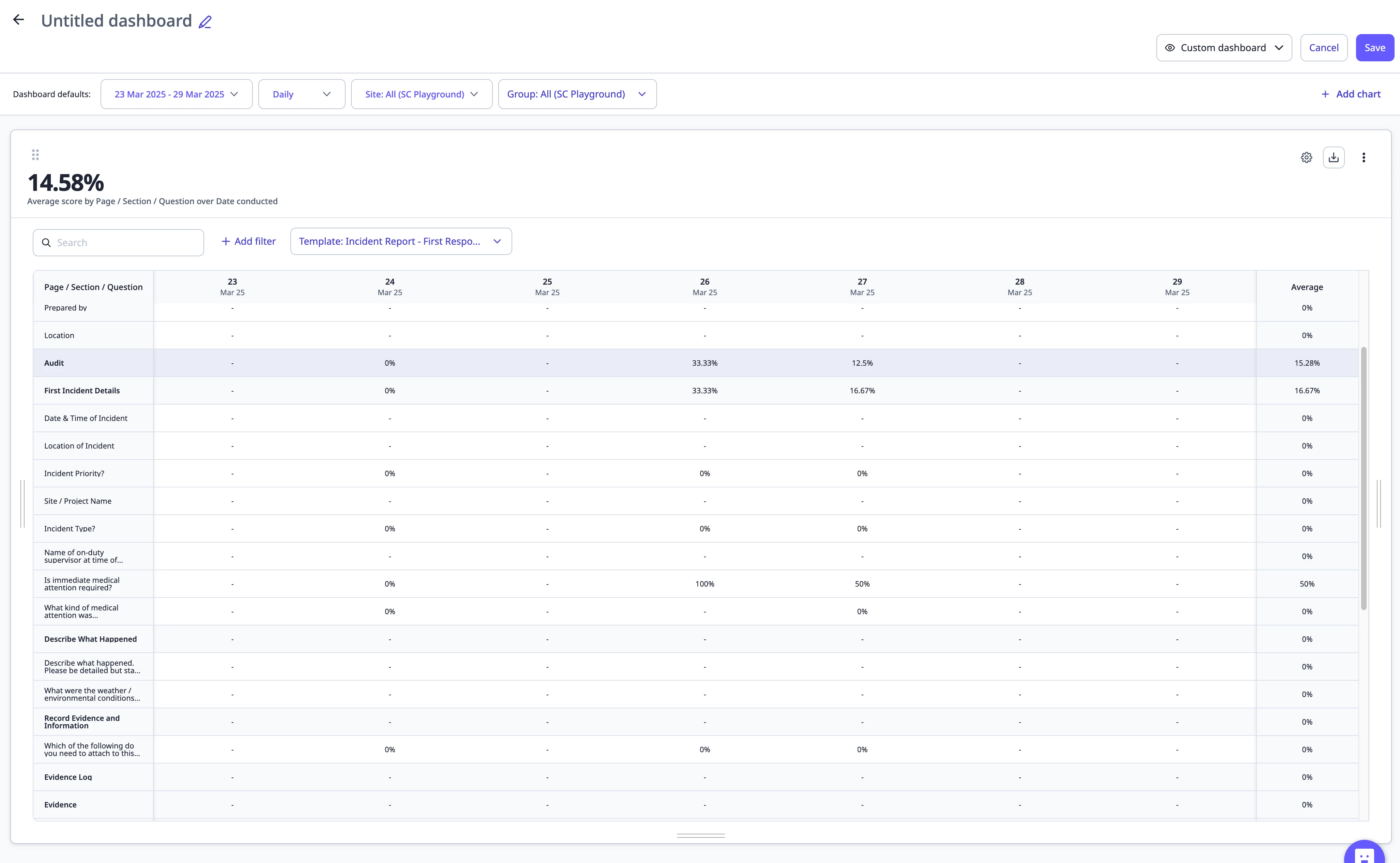Click the 14.58% average score headline
Image resolution: width=1400 pixels, height=863 pixels.
point(66,183)
